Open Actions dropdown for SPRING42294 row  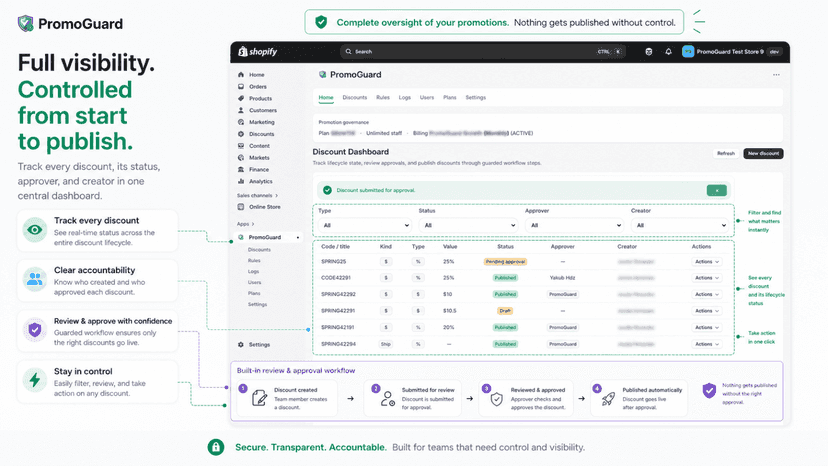(707, 344)
